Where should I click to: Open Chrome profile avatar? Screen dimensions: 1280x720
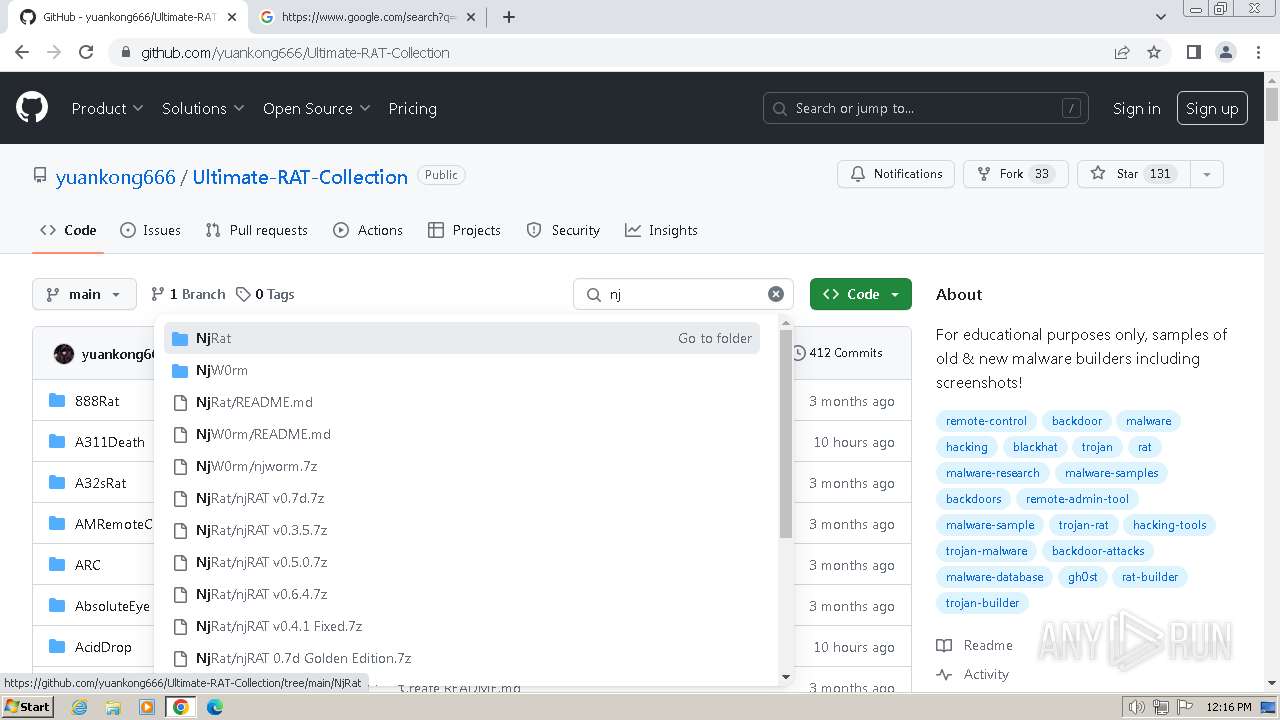point(1225,52)
